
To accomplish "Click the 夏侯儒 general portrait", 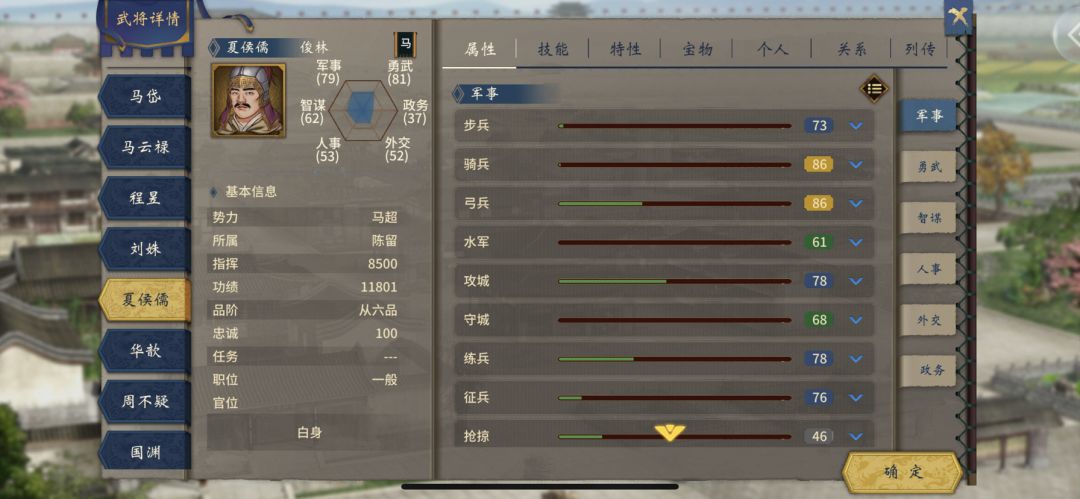I will pyautogui.click(x=249, y=101).
